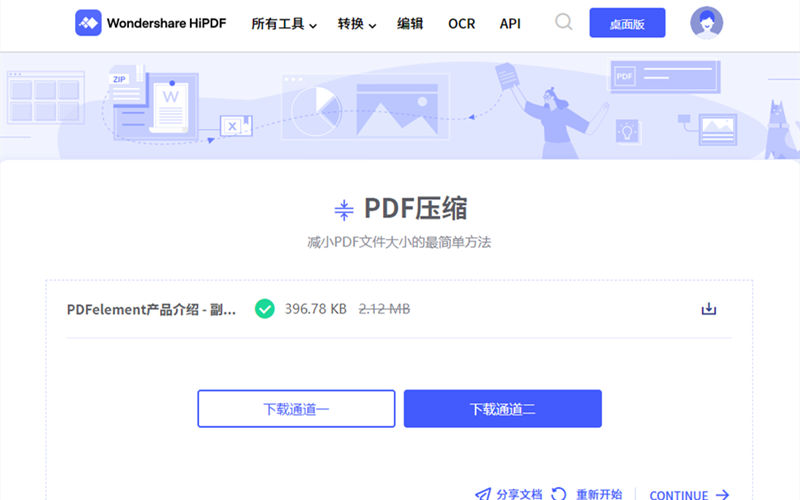Viewport: 800px width, 500px height.
Task: Click the PDF压缩 compress icon by the title
Action: (x=344, y=209)
